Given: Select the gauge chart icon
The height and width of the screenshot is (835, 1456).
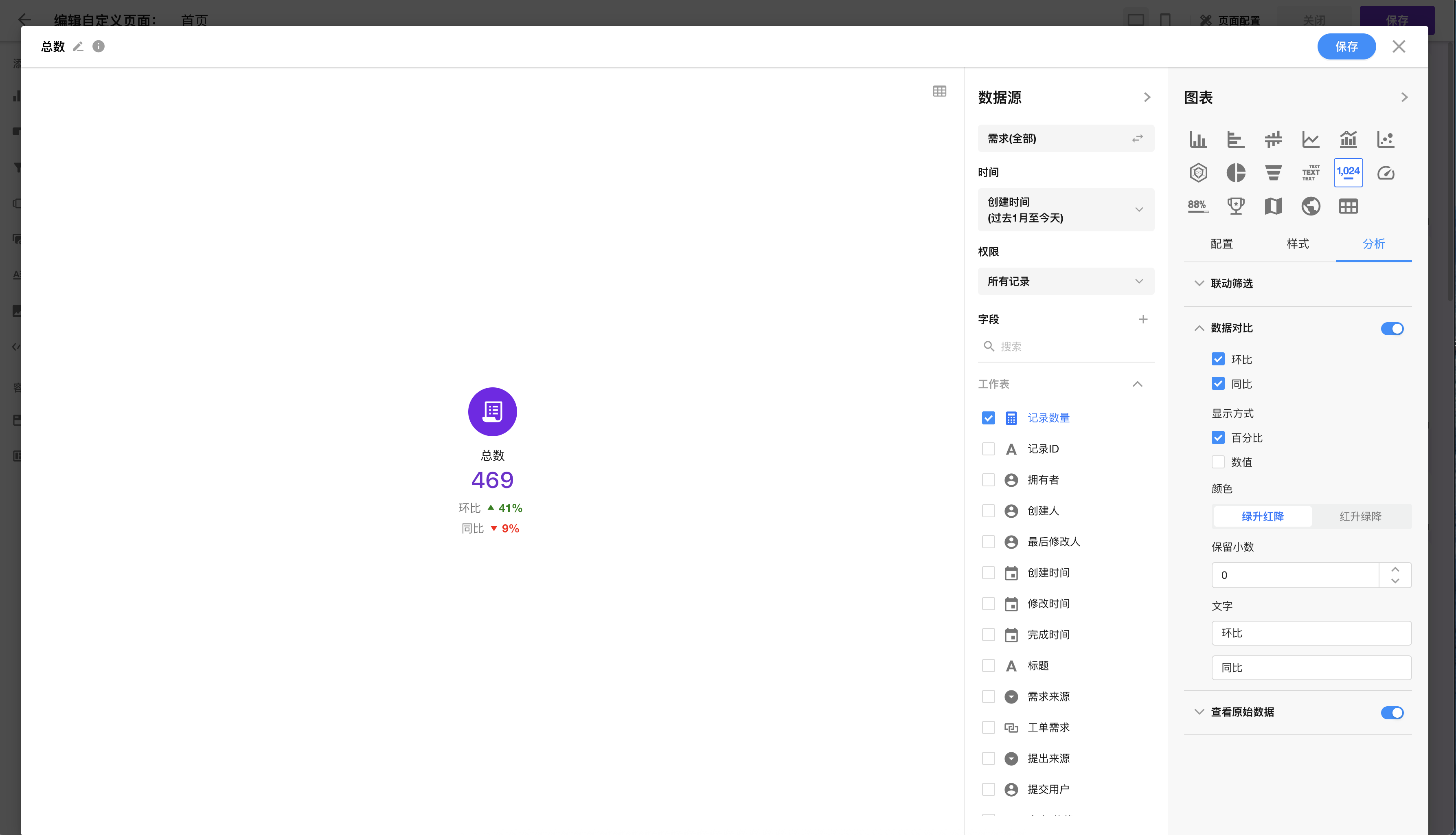Looking at the screenshot, I should pos(1386,173).
